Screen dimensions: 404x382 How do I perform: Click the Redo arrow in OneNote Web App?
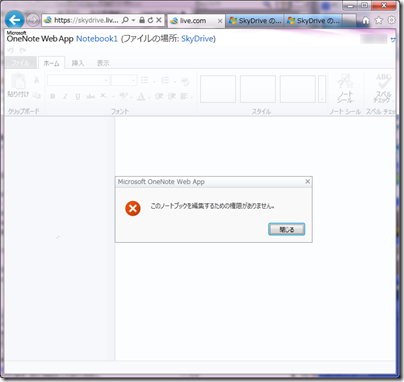pyautogui.click(x=22, y=51)
